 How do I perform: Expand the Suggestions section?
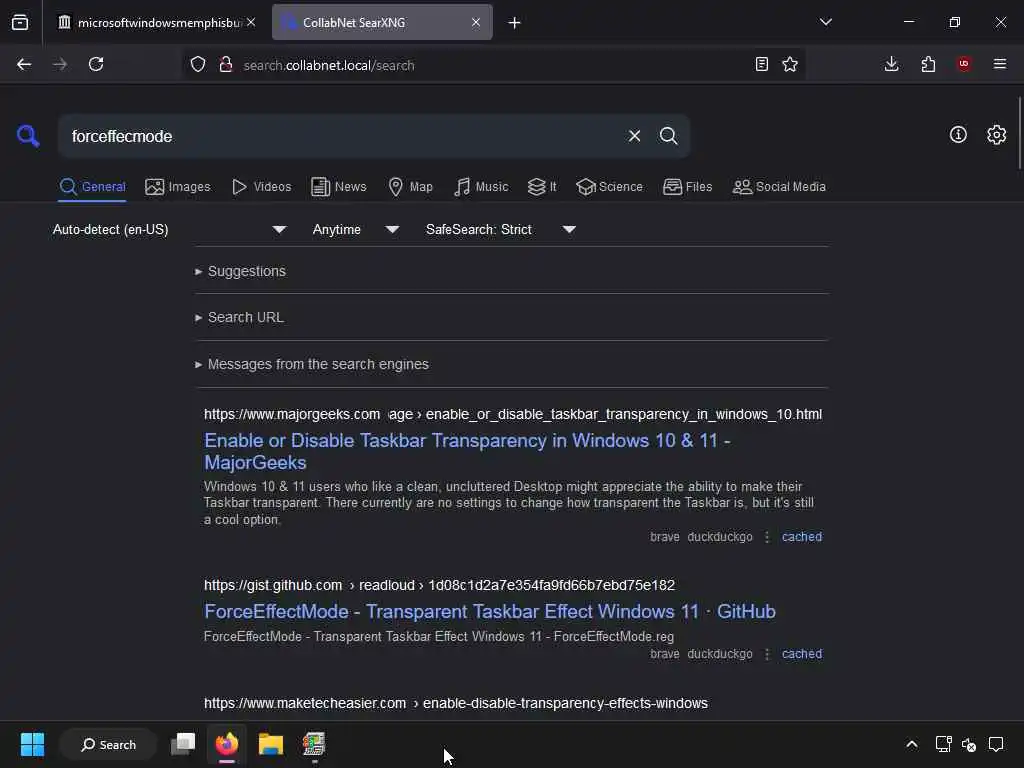click(240, 271)
